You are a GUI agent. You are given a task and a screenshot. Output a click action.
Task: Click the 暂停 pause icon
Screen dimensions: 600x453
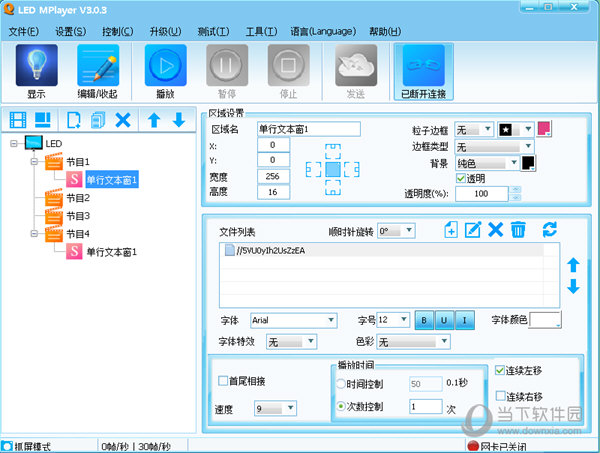click(x=227, y=65)
